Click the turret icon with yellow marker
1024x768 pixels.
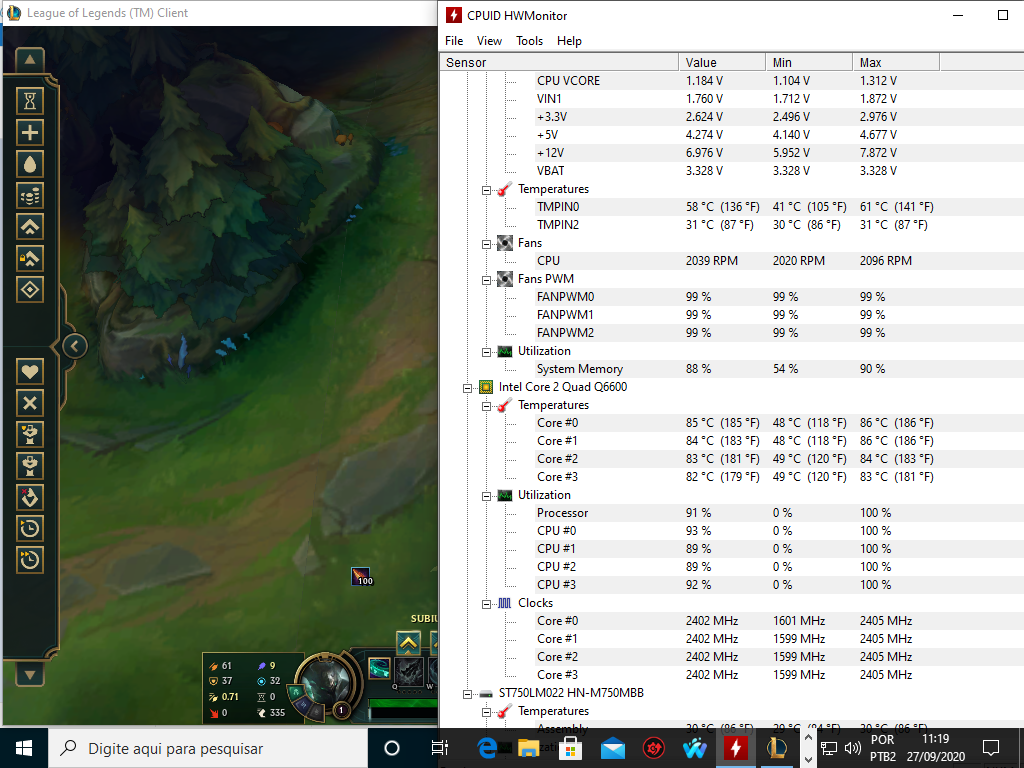(x=30, y=434)
